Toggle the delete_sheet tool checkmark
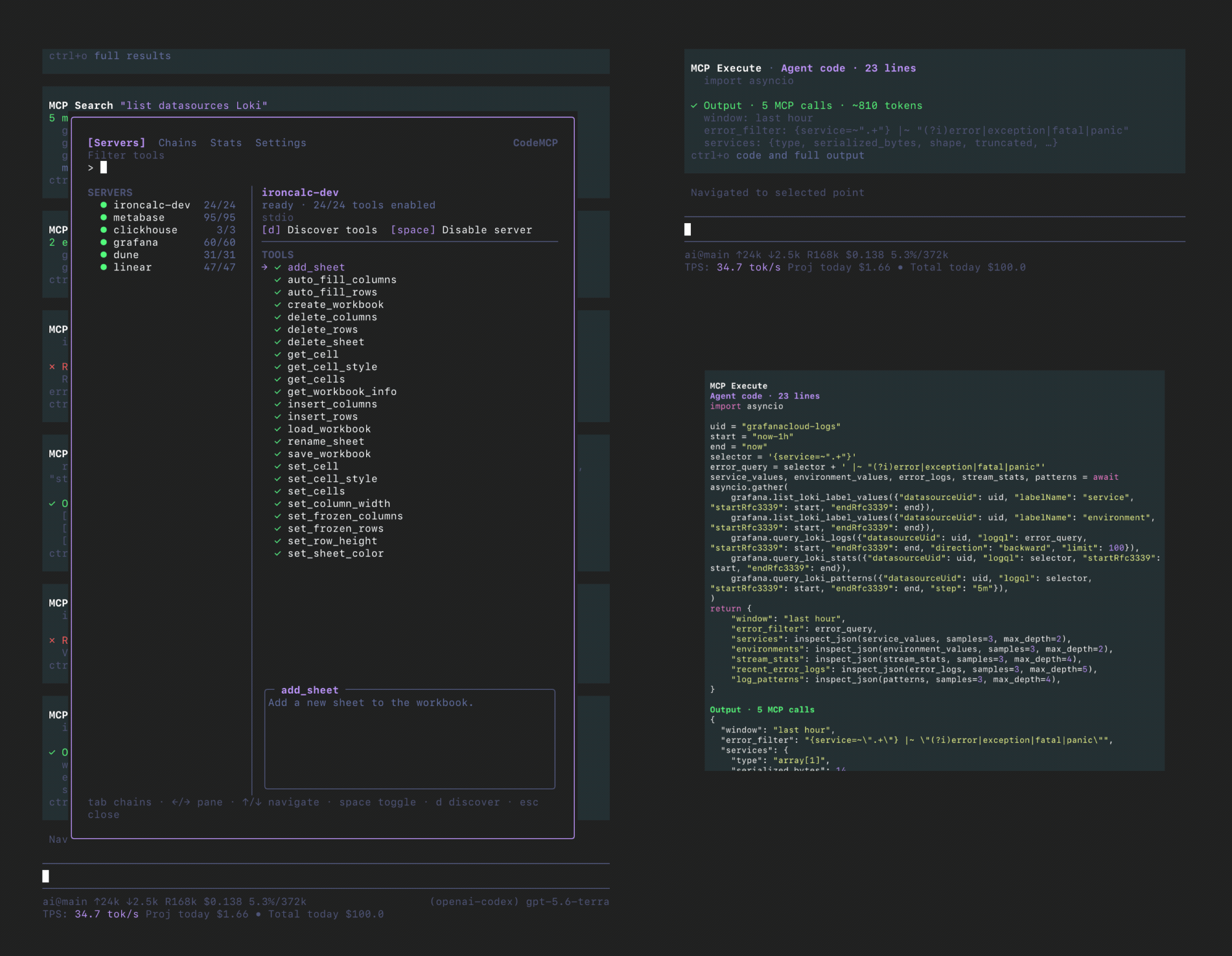This screenshot has height=956, width=1232. pos(278,342)
